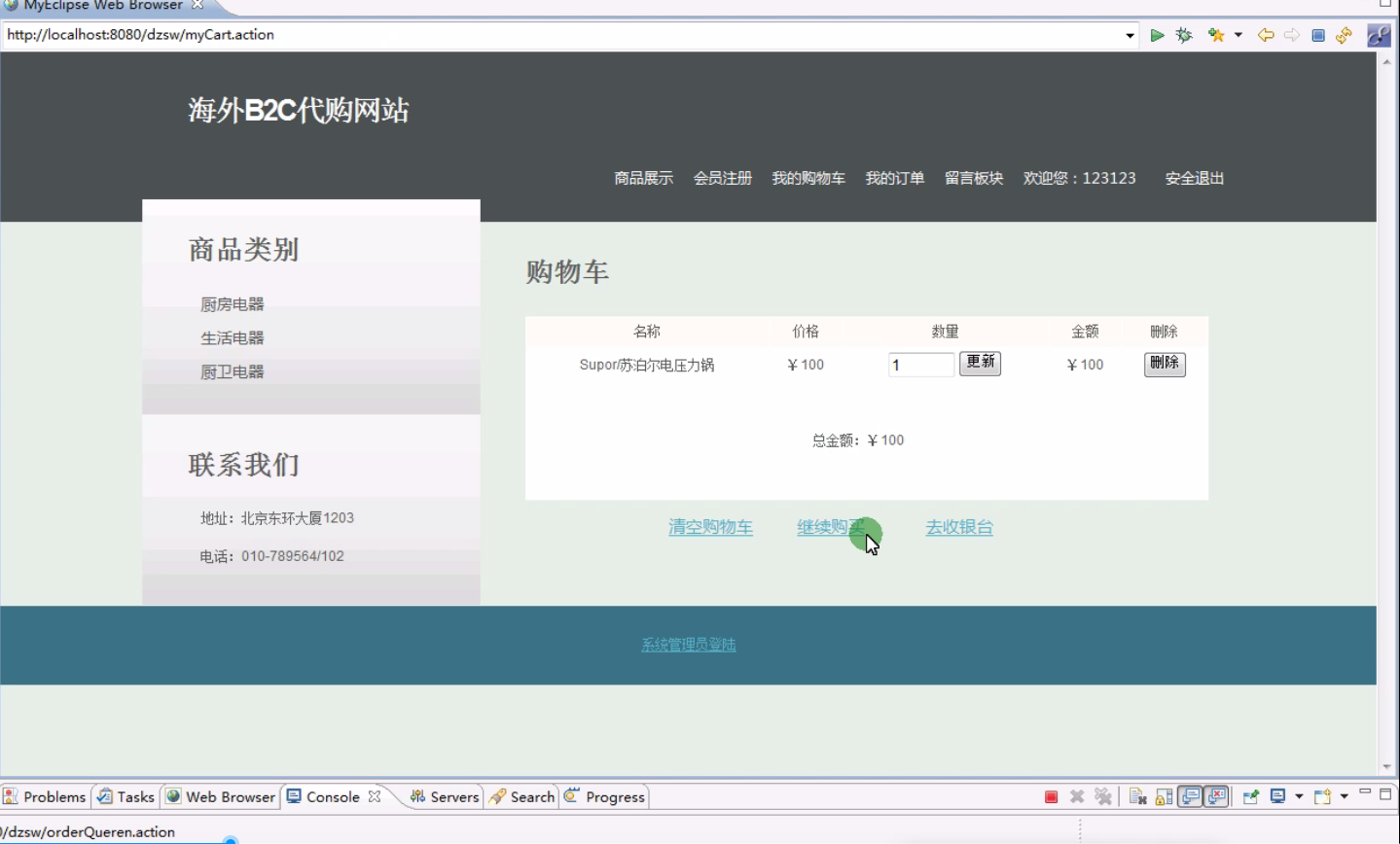Switch to the Servers tab
Viewport: 1400px width, 844px height.
445,796
